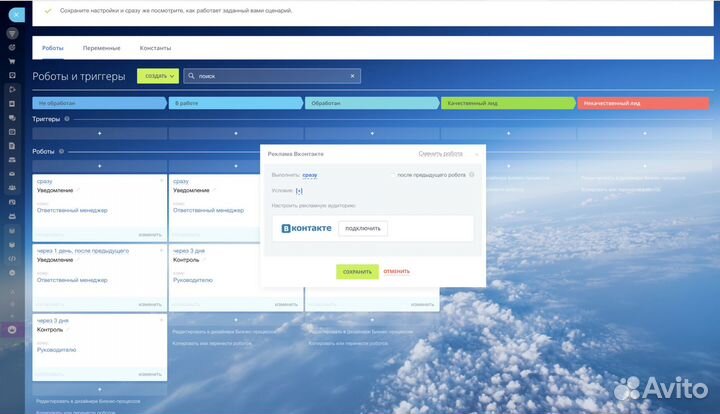
Task: Click the help icon next to Роботы
Action: [x=61, y=151]
